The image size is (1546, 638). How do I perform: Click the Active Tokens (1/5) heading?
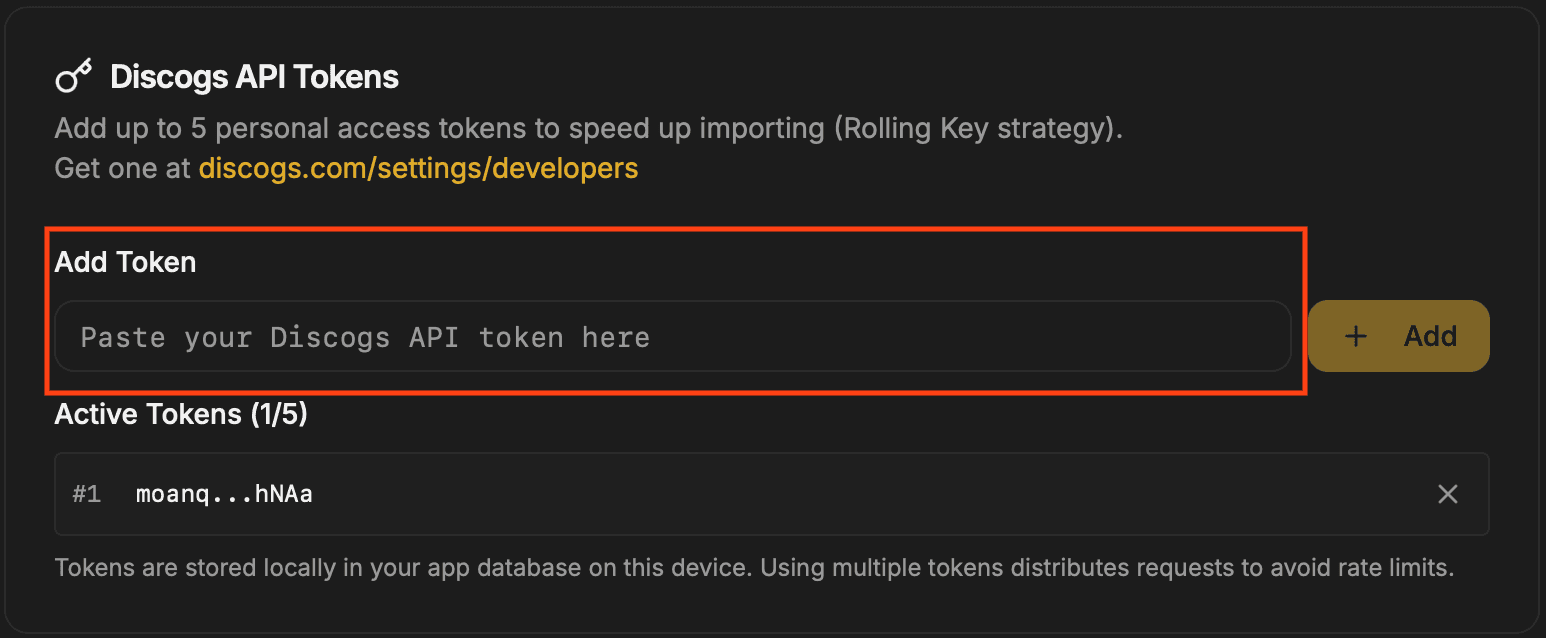pyautogui.click(x=180, y=414)
